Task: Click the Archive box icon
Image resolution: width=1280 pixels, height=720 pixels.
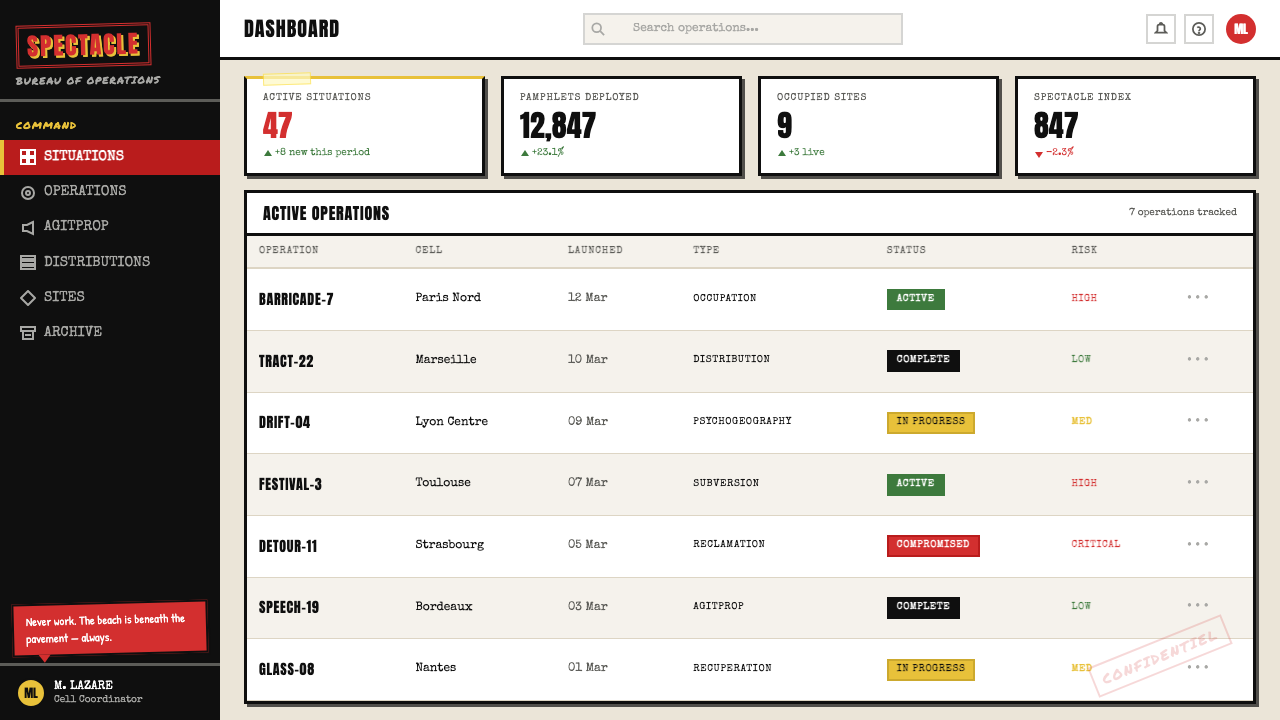Action: pyautogui.click(x=28, y=332)
